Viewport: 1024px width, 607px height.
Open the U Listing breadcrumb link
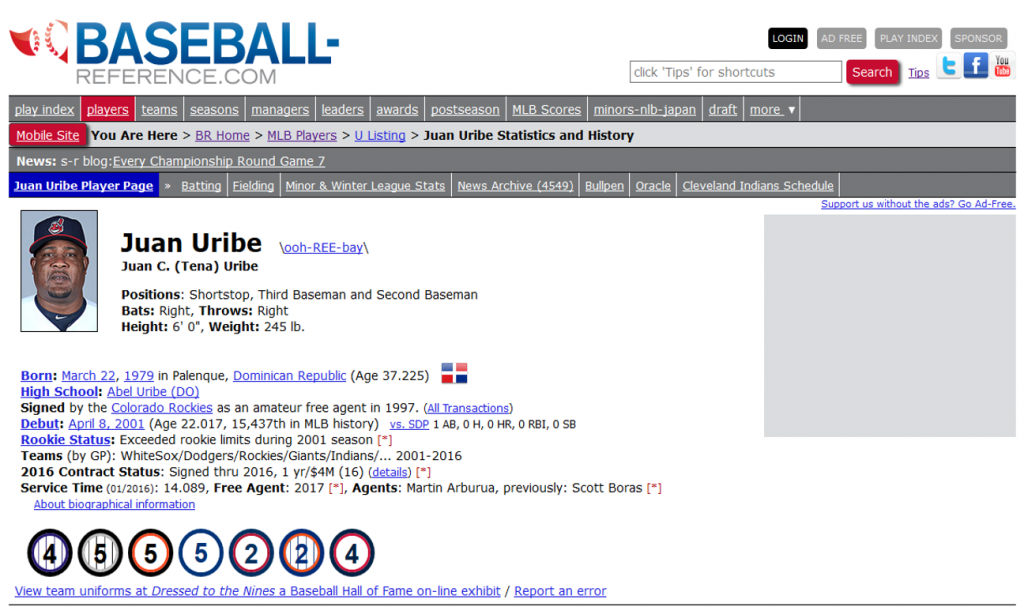(x=380, y=135)
